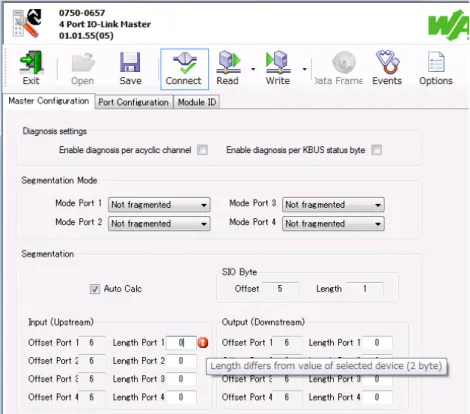470x414 pixels.
Task: Click the Input Length Port 2 field
Action: tap(181, 361)
